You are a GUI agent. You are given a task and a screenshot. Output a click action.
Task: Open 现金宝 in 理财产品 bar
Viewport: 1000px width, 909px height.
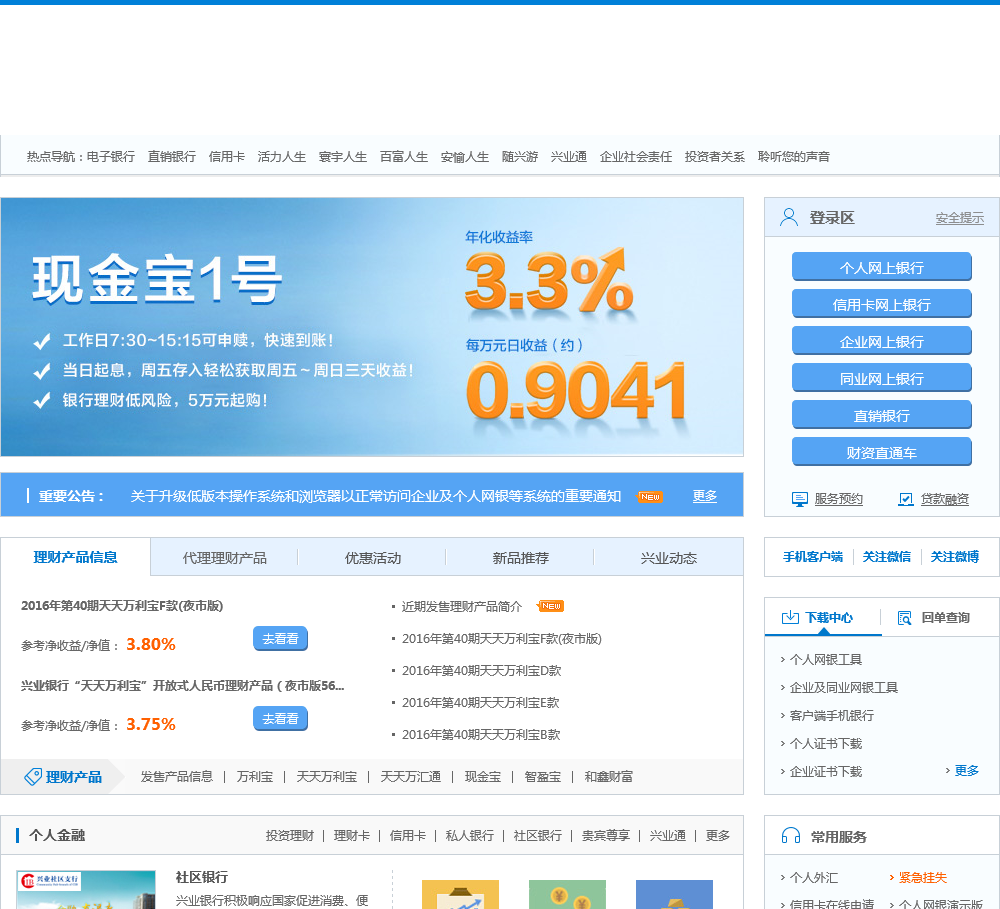coord(483,776)
